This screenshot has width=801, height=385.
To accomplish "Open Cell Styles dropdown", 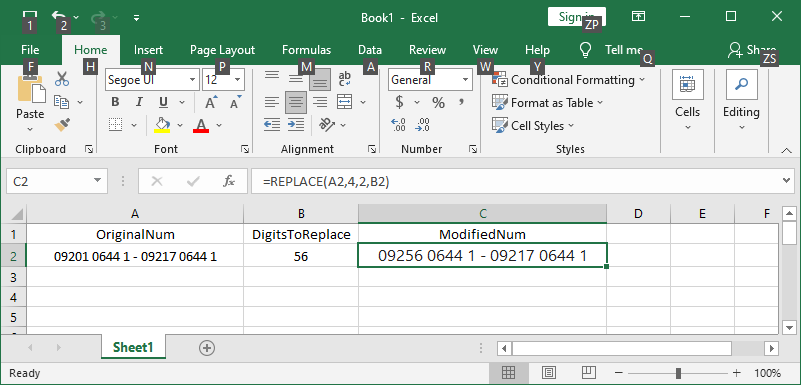I will pos(533,126).
